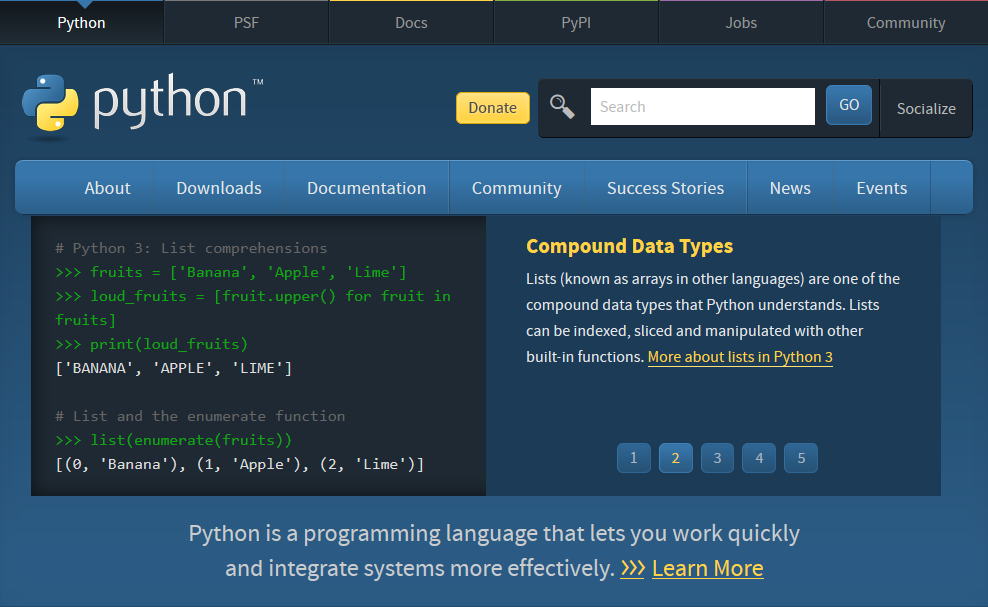Switch to slide 5 in the code carousel
The height and width of the screenshot is (607, 988).
801,458
